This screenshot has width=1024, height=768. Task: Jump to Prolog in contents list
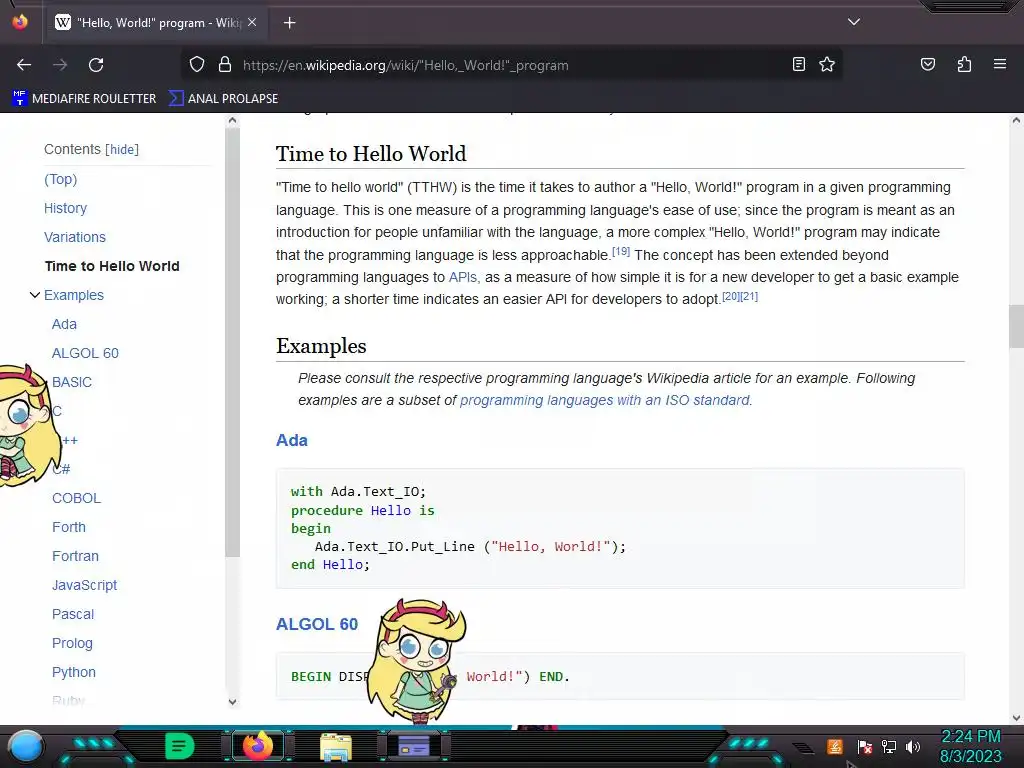[x=72, y=643]
